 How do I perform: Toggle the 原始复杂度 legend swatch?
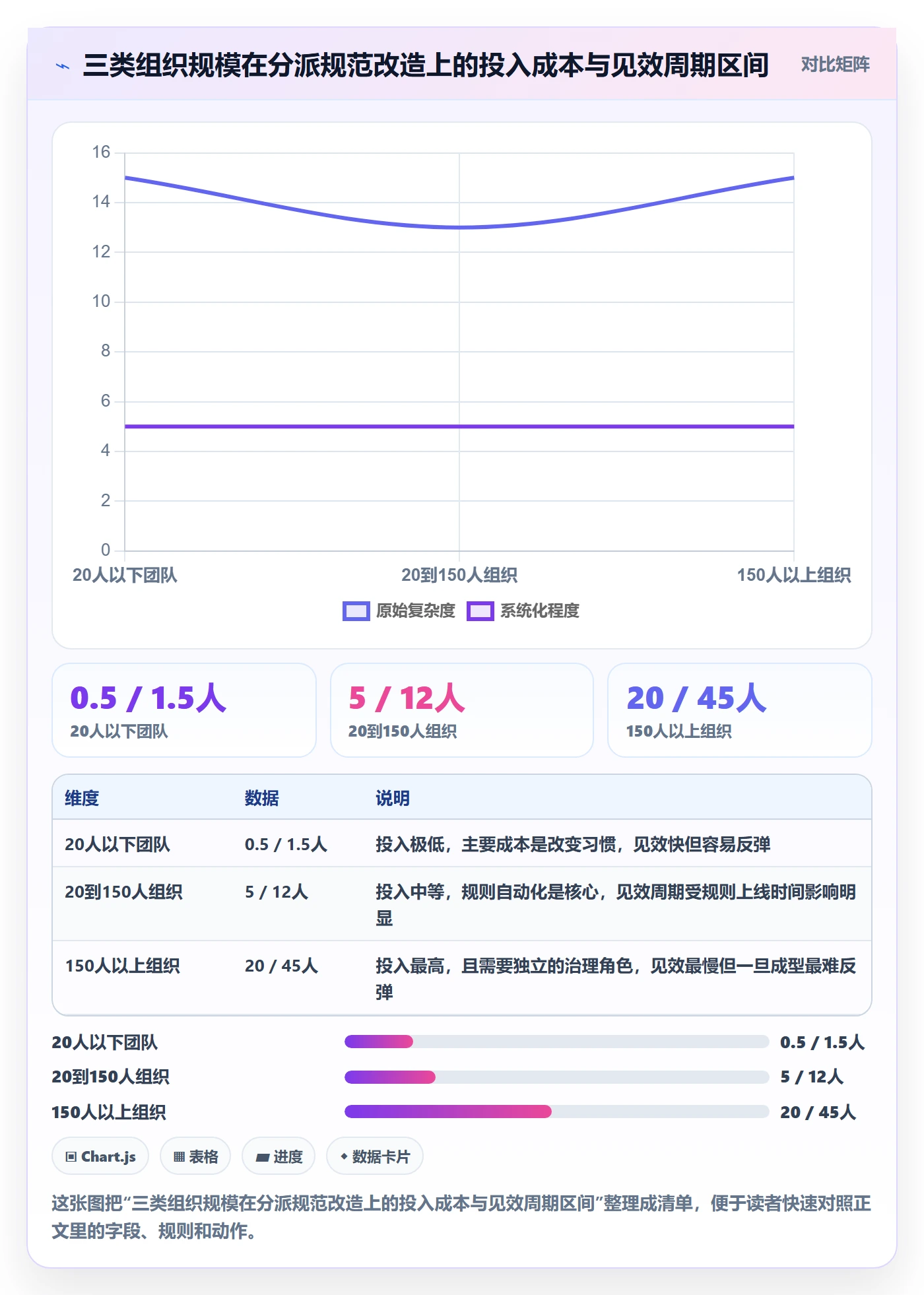click(356, 611)
